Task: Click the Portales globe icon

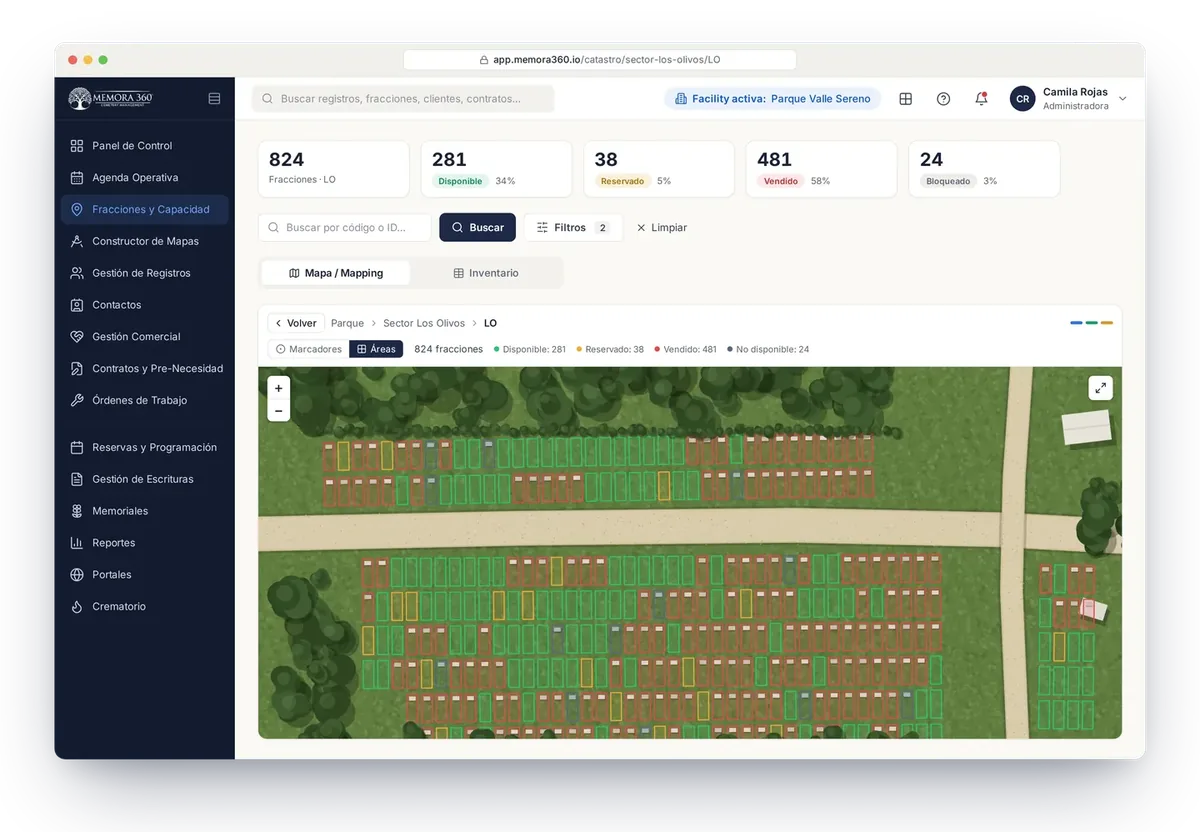Action: (x=77, y=575)
